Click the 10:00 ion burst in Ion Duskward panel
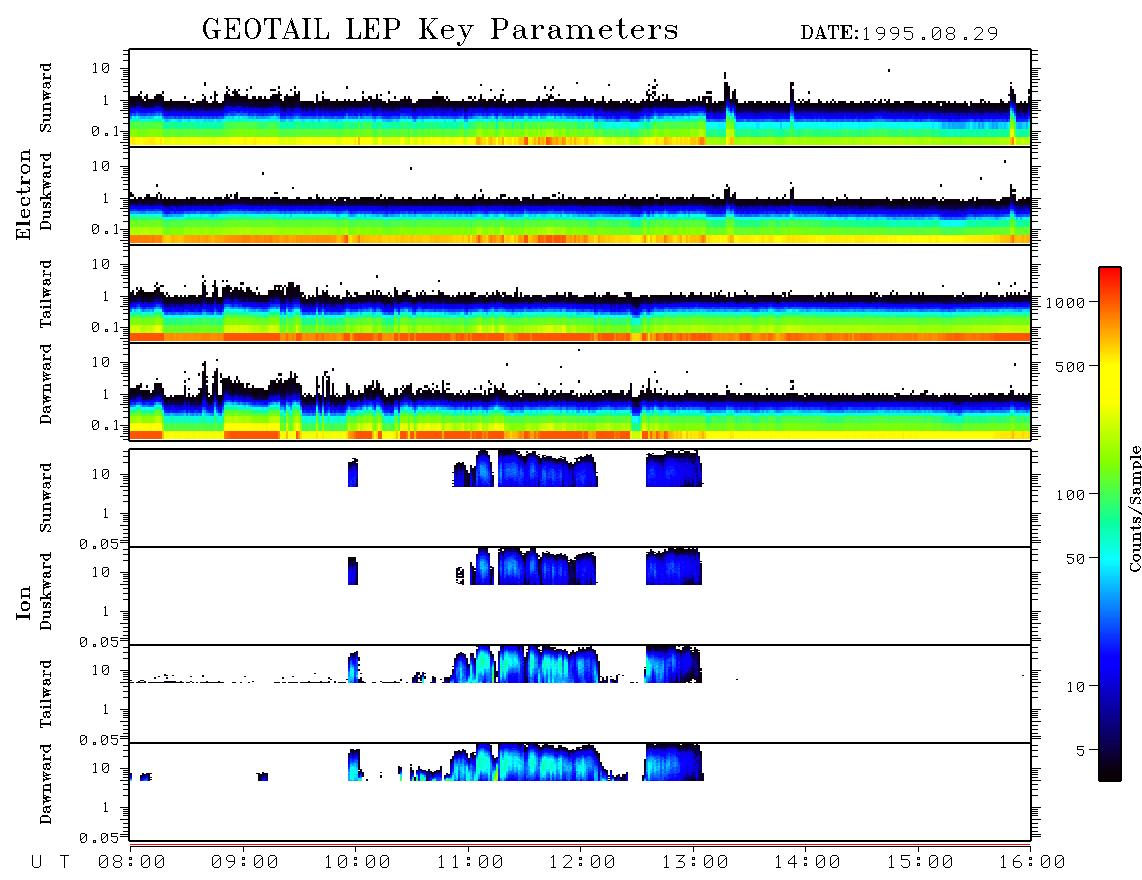This screenshot has width=1142, height=880. (x=353, y=570)
